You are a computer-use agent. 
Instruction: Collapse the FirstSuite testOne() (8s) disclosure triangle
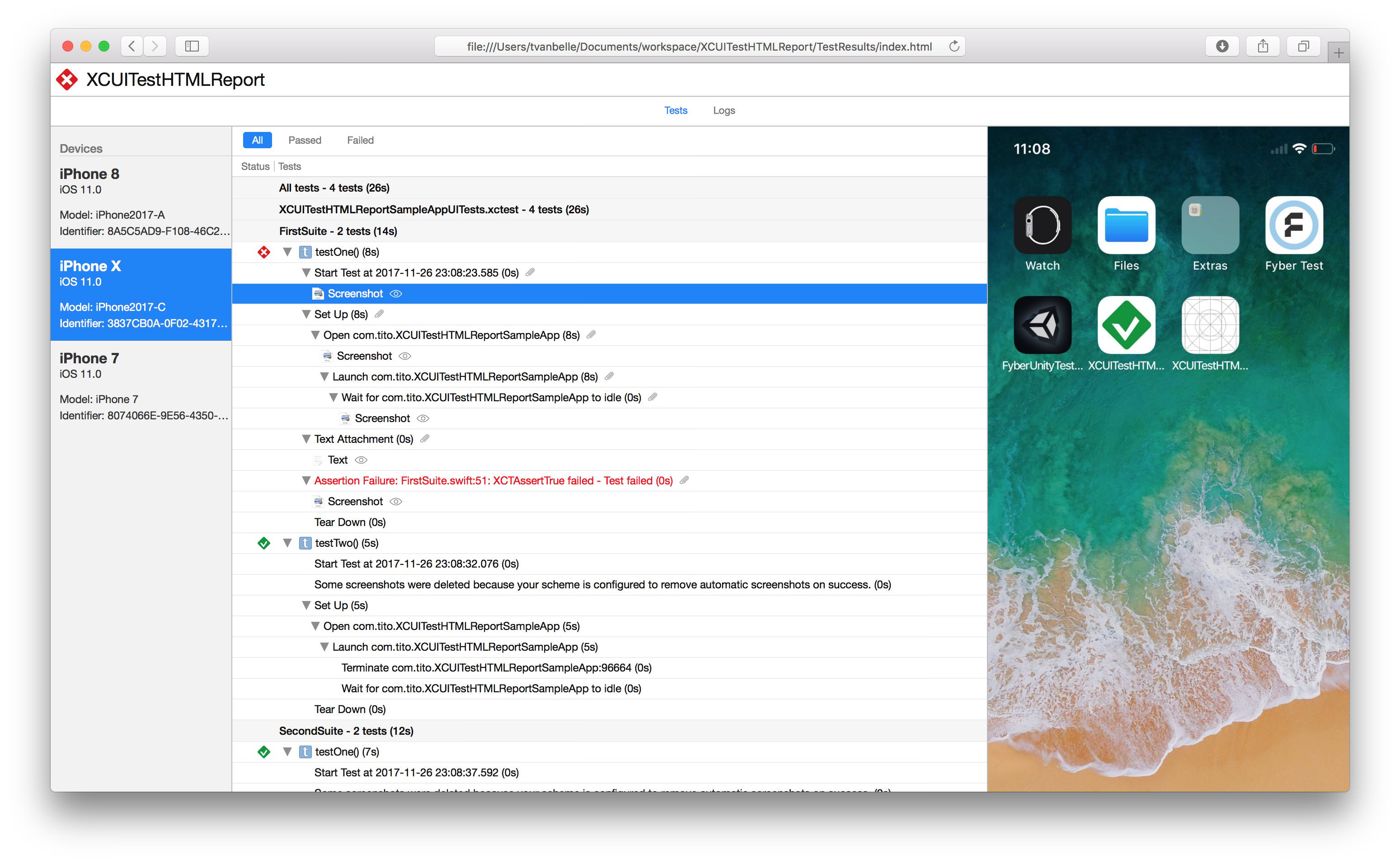(287, 252)
